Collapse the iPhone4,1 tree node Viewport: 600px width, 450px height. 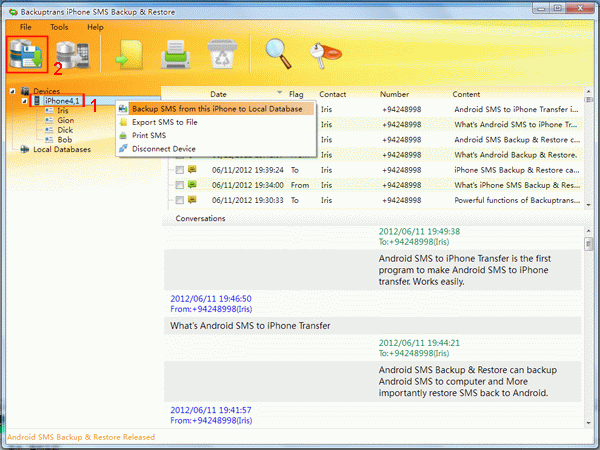point(24,101)
